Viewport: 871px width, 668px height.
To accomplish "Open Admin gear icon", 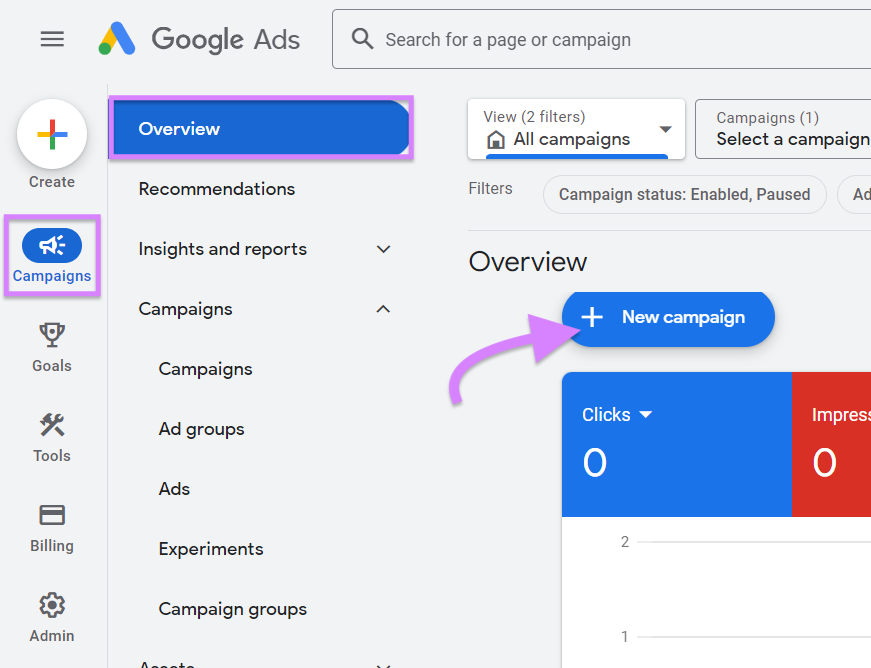I will coord(52,605).
